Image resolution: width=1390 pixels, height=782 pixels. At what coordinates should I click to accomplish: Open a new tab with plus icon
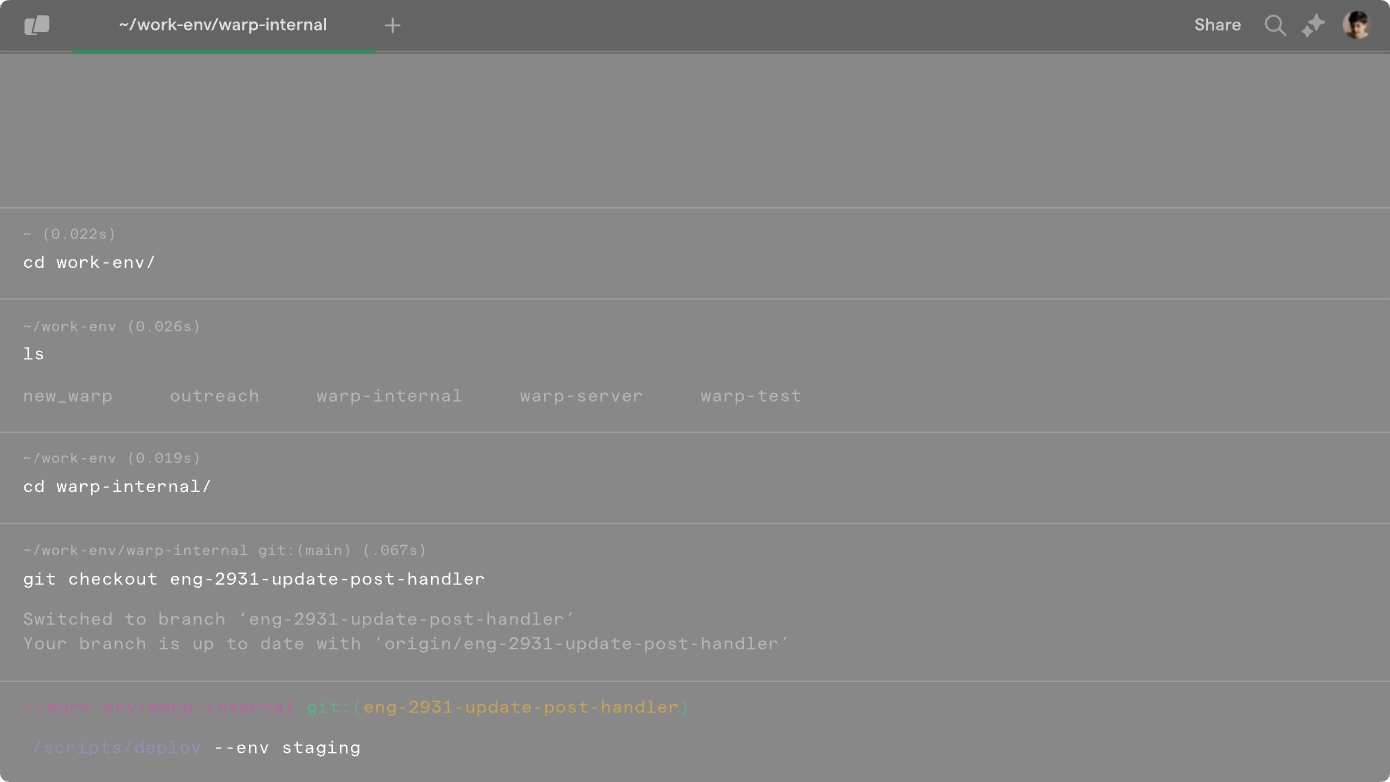(x=393, y=25)
